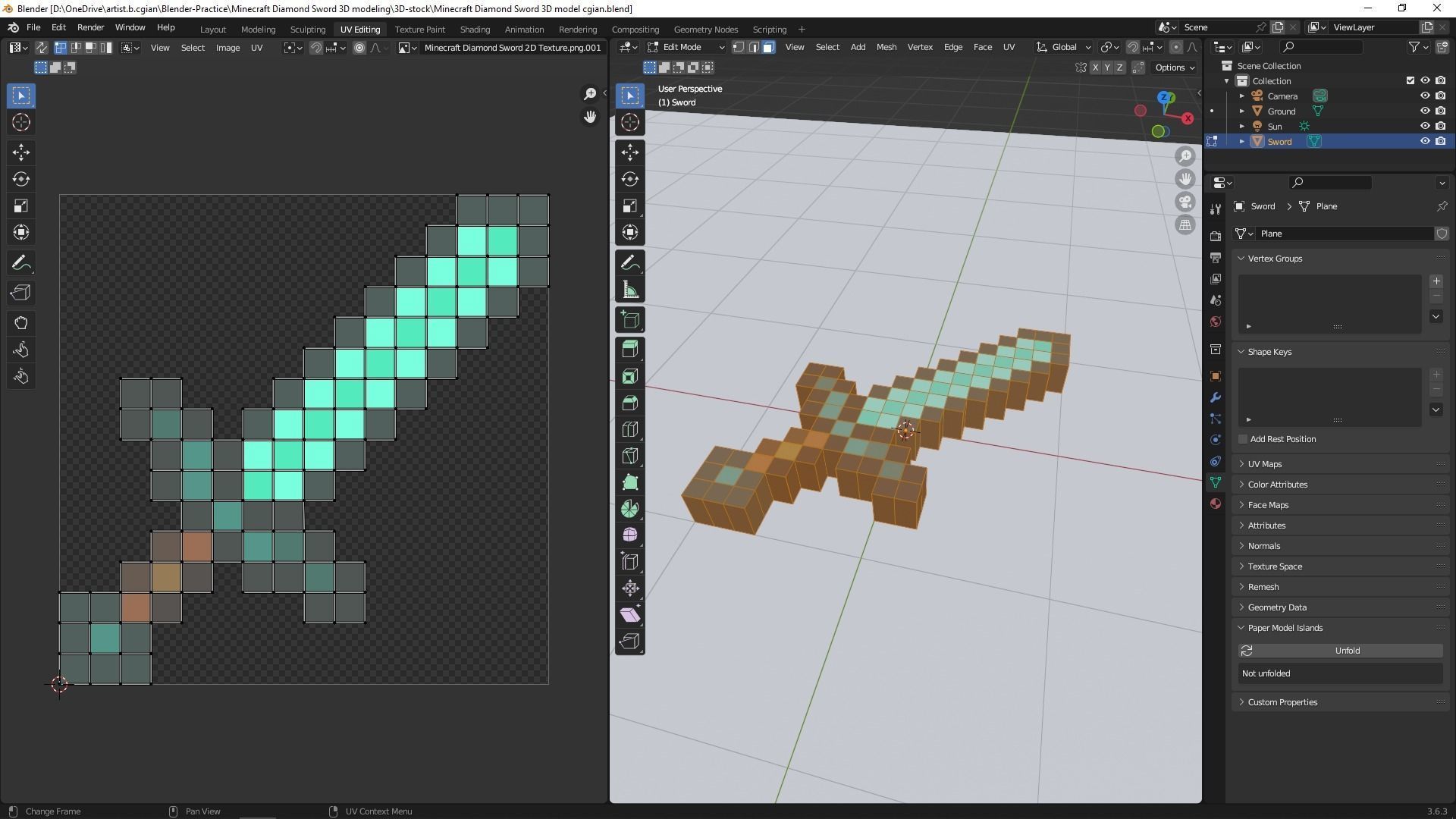Image resolution: width=1456 pixels, height=819 pixels.
Task: Select the Measure tool in the 3D viewport
Action: click(x=629, y=290)
